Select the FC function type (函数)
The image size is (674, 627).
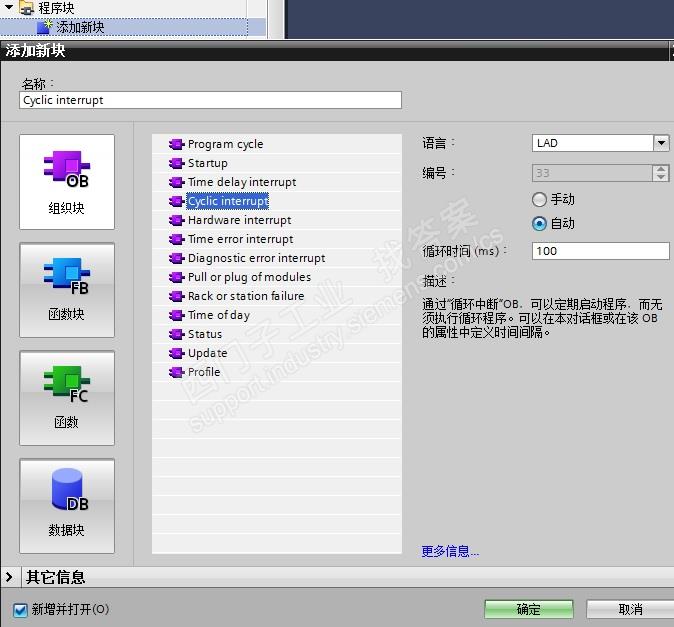[67, 398]
